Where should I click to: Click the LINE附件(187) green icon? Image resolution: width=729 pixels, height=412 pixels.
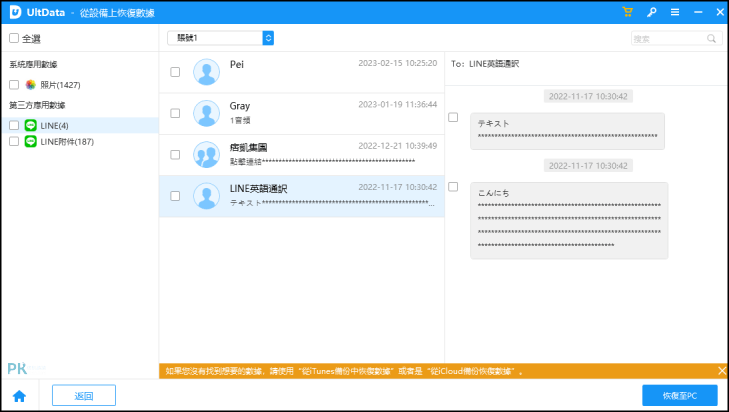coord(31,141)
